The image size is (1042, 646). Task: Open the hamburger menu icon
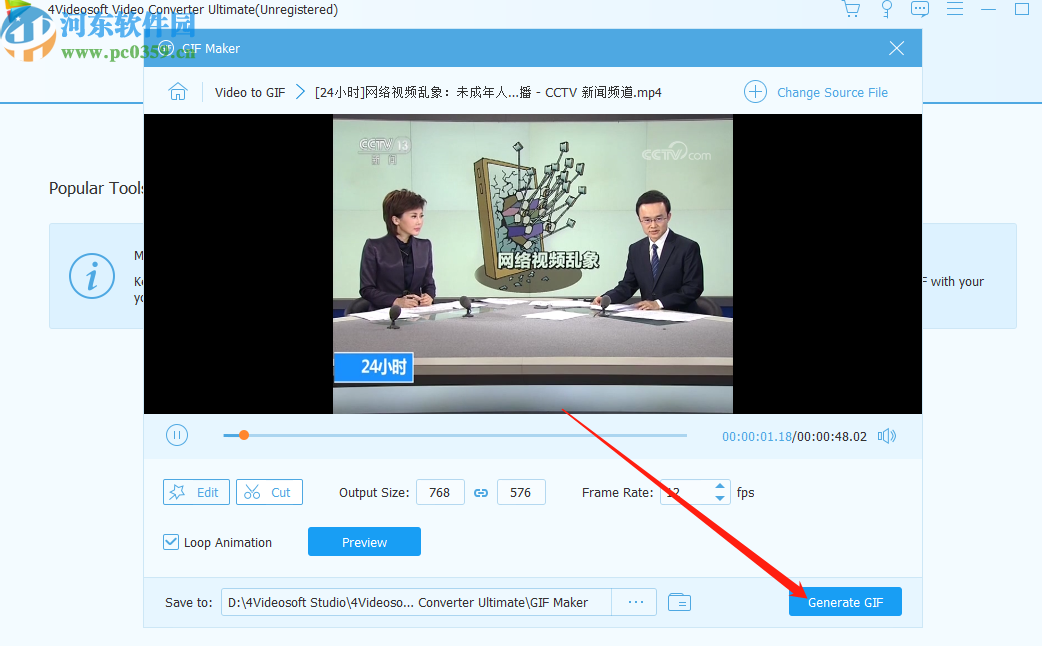point(955,9)
